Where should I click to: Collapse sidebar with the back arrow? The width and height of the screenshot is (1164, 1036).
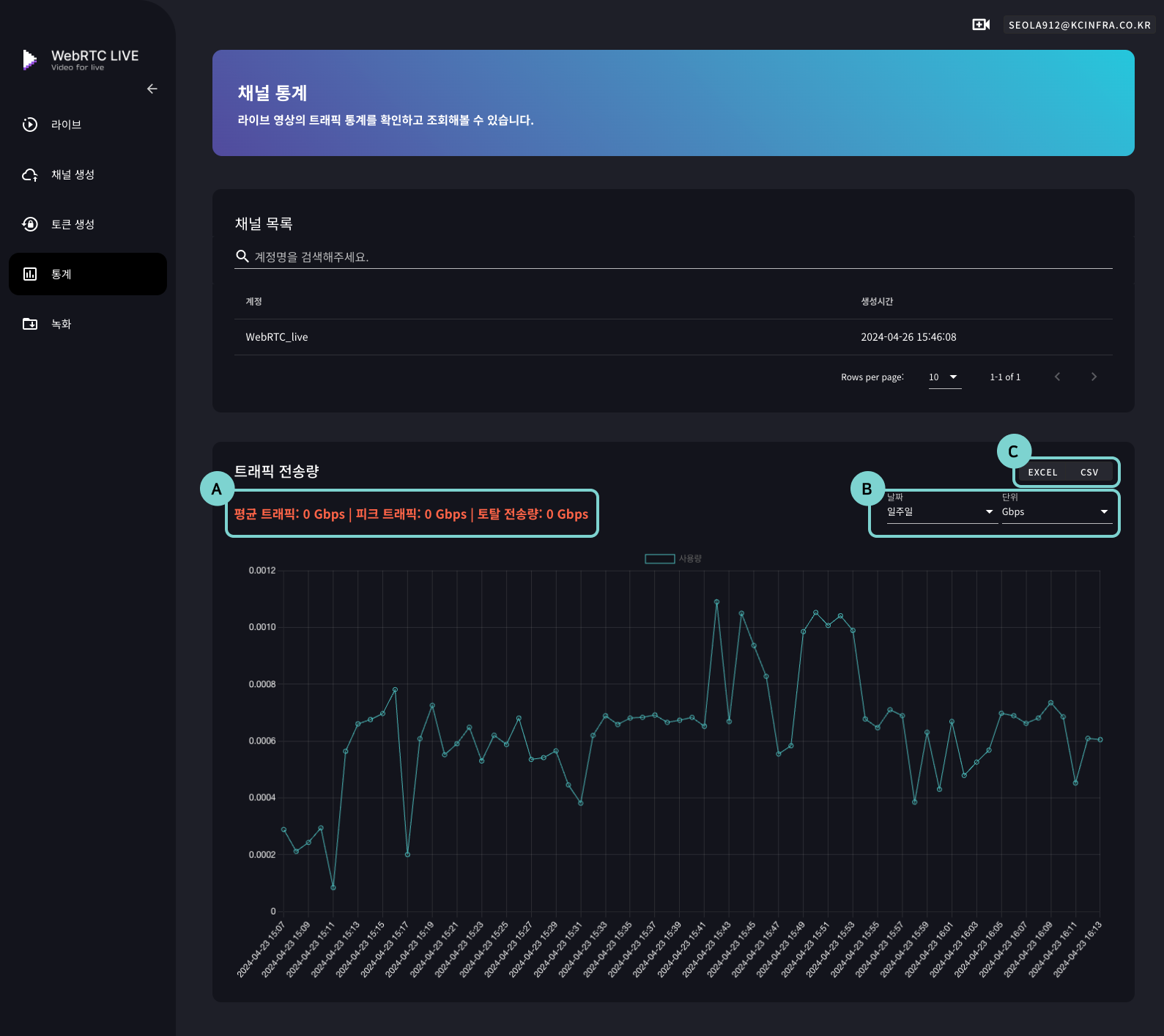tap(152, 89)
